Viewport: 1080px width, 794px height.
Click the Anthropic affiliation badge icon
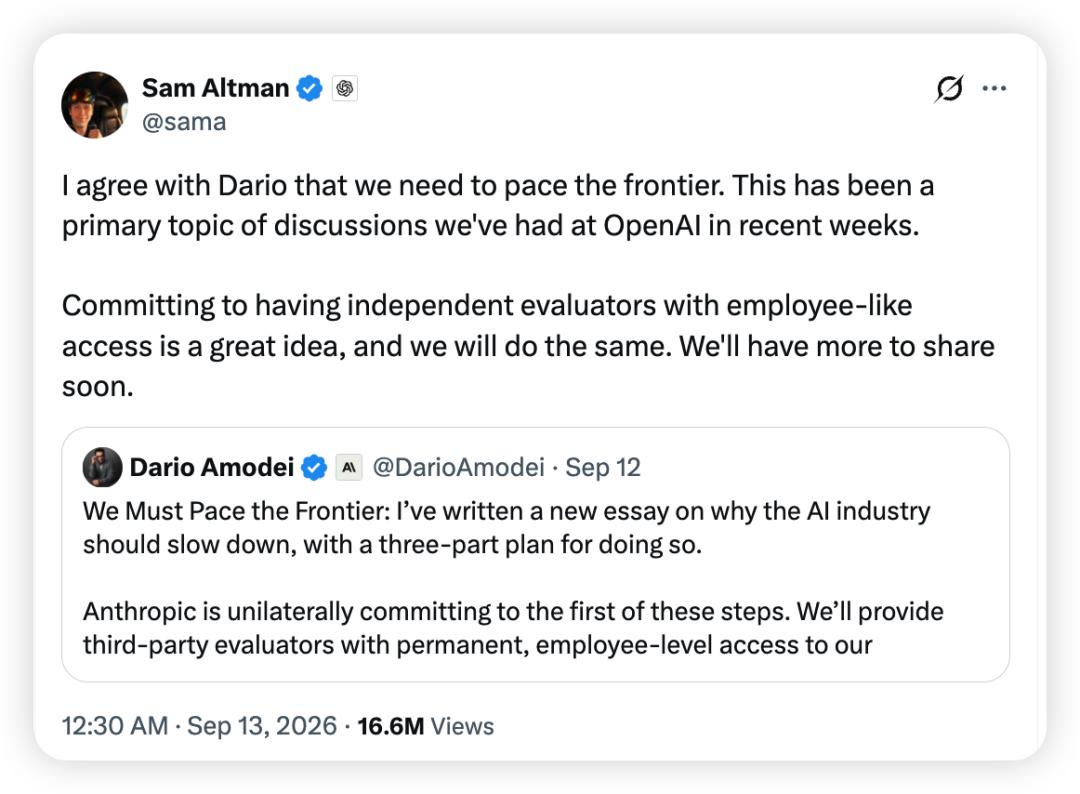[x=349, y=468]
